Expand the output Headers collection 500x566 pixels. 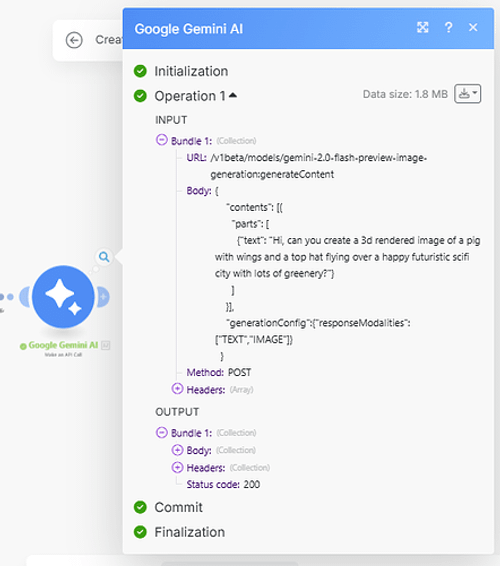pyautogui.click(x=177, y=467)
